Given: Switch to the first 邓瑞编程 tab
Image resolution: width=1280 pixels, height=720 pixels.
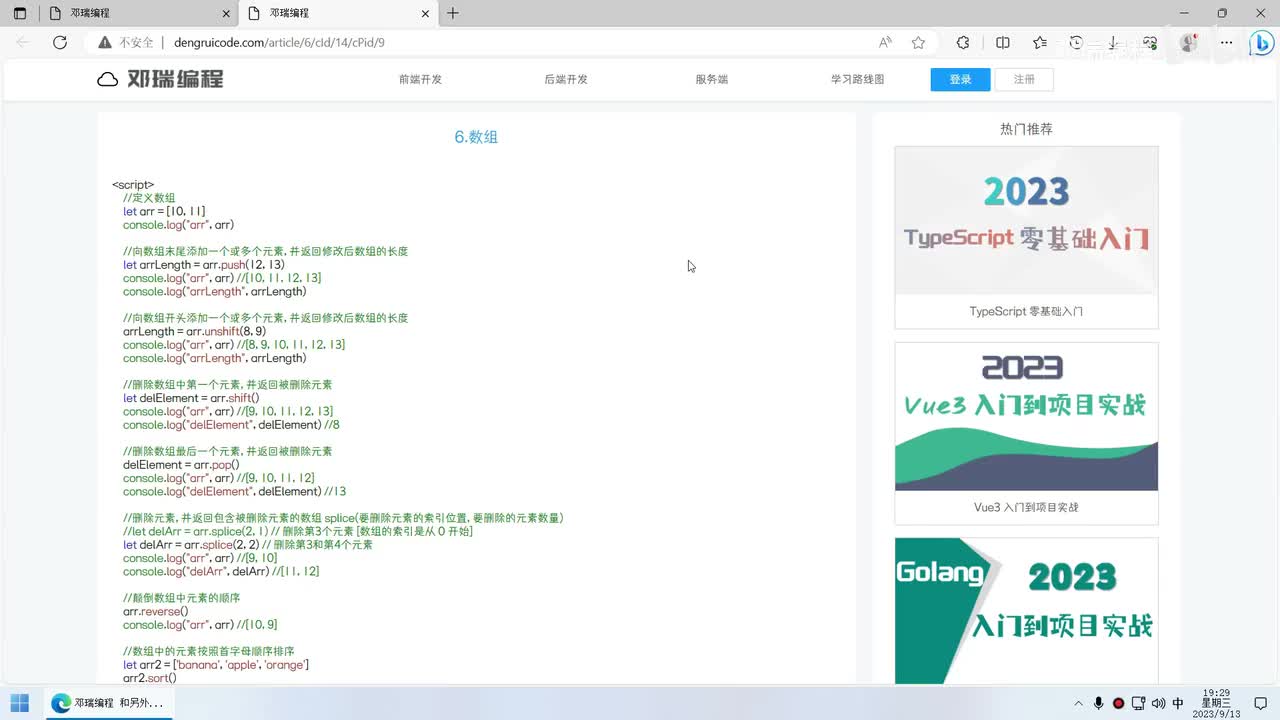Looking at the screenshot, I should coord(137,13).
